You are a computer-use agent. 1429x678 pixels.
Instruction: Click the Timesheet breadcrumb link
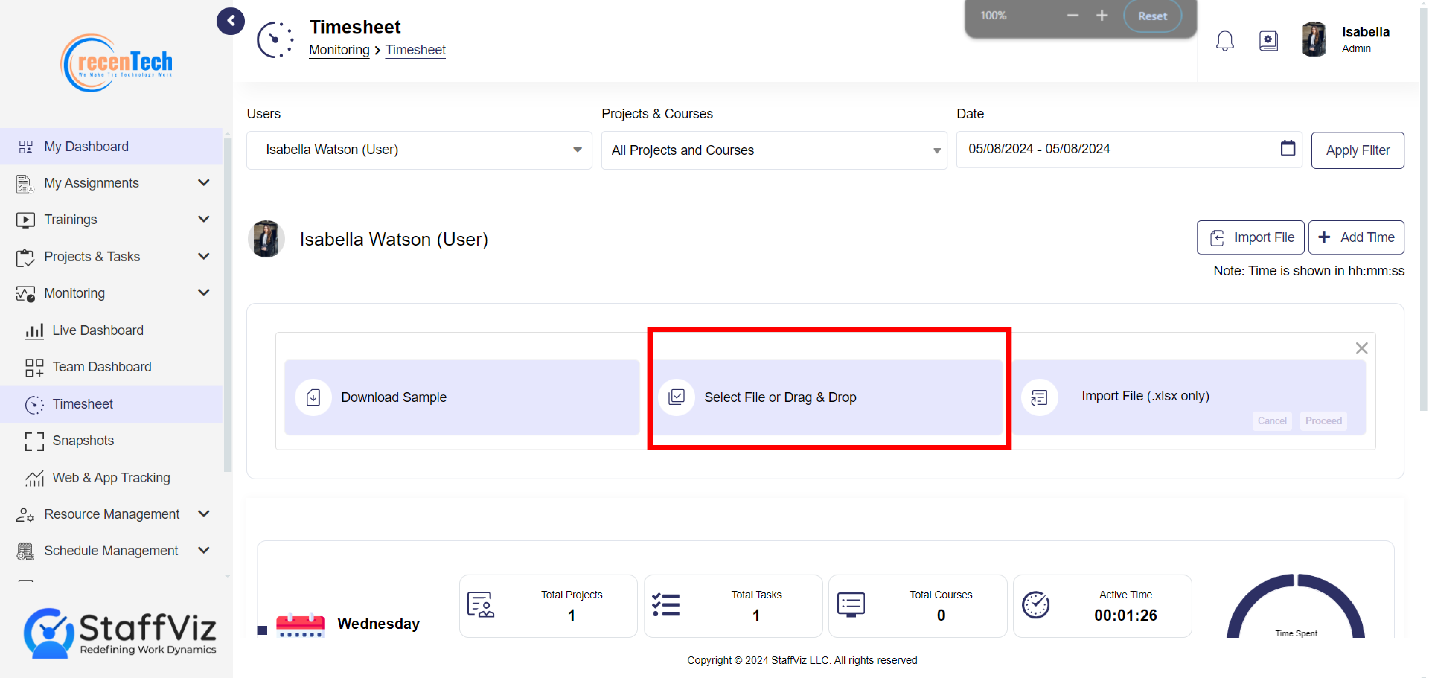(416, 50)
